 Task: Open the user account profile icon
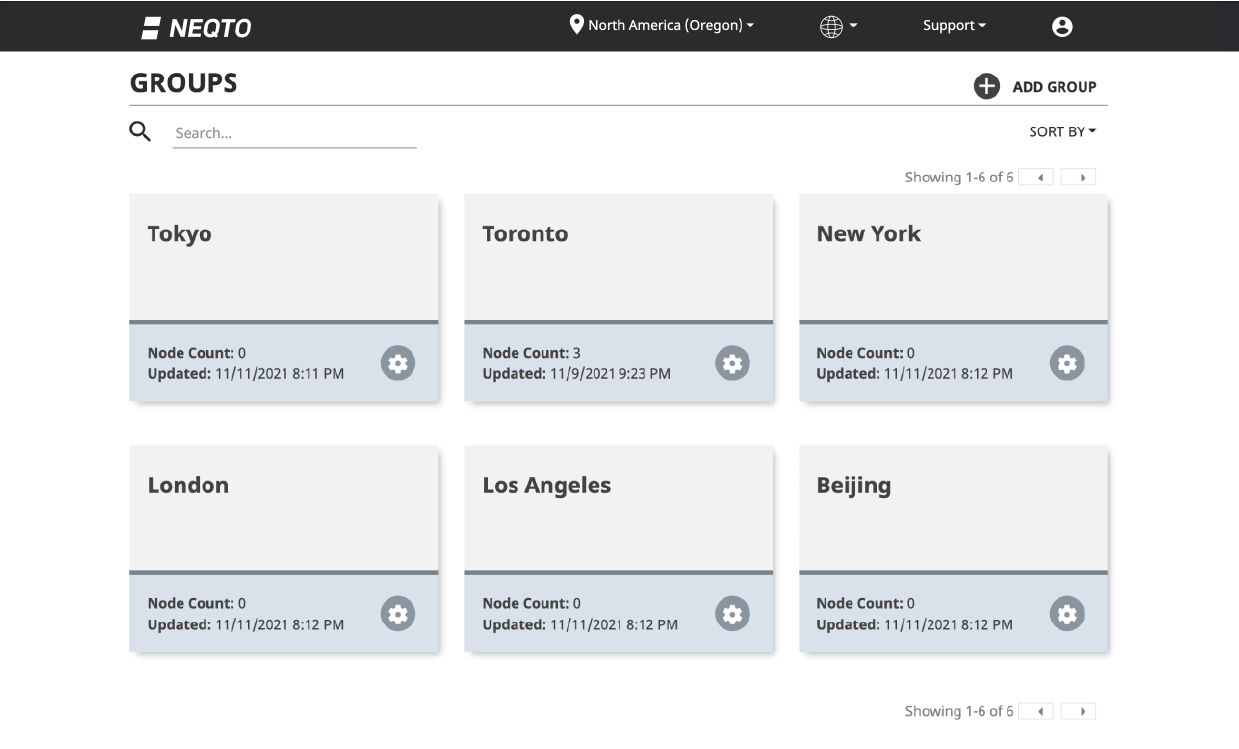click(x=1062, y=25)
